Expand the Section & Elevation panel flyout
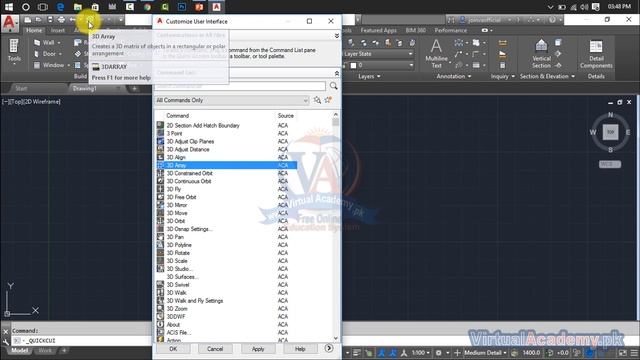This screenshot has height=360, width=640. pos(547,76)
